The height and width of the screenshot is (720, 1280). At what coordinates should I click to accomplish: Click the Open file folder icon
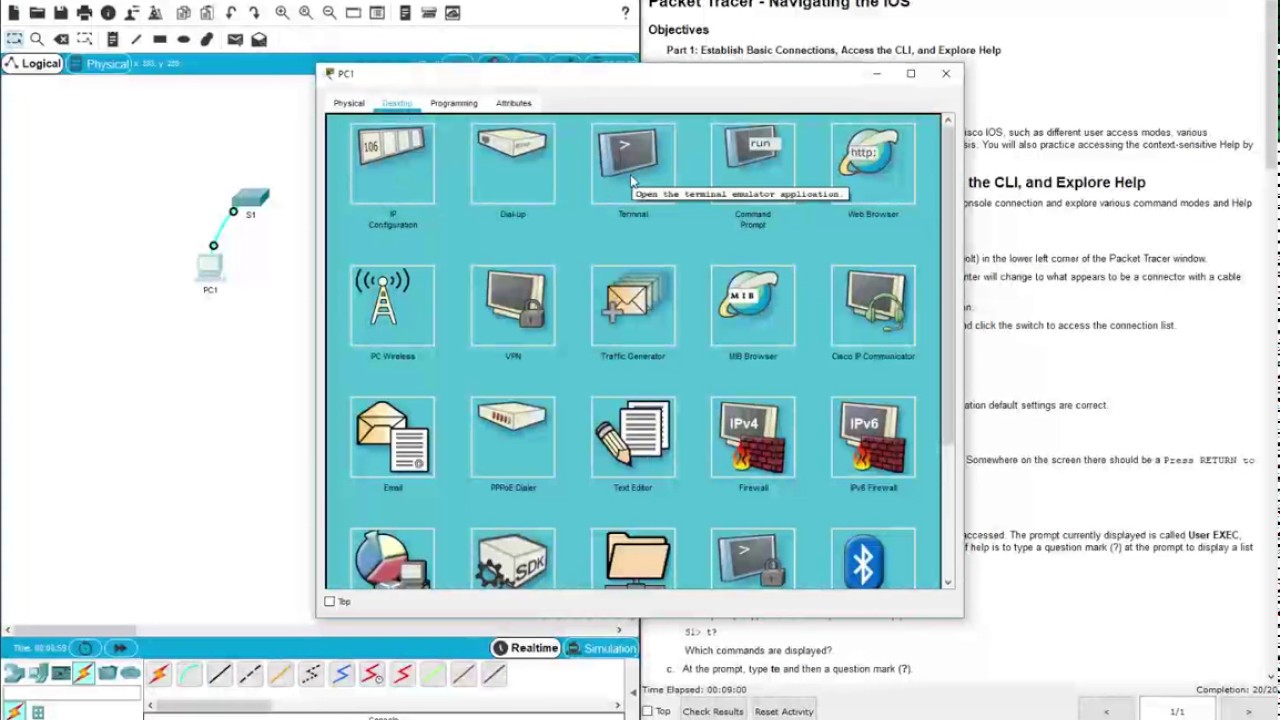37,13
